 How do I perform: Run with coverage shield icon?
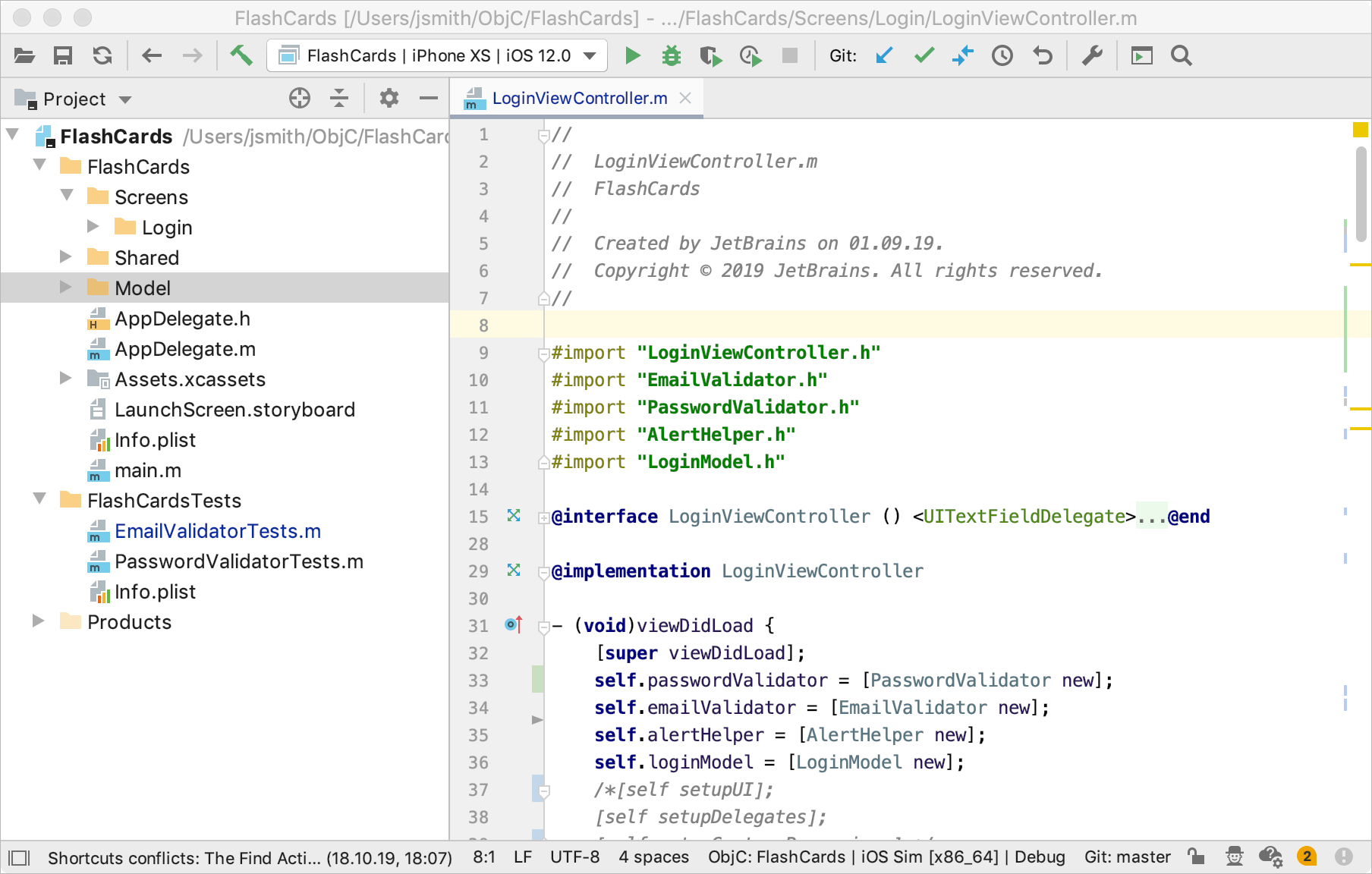coord(711,55)
